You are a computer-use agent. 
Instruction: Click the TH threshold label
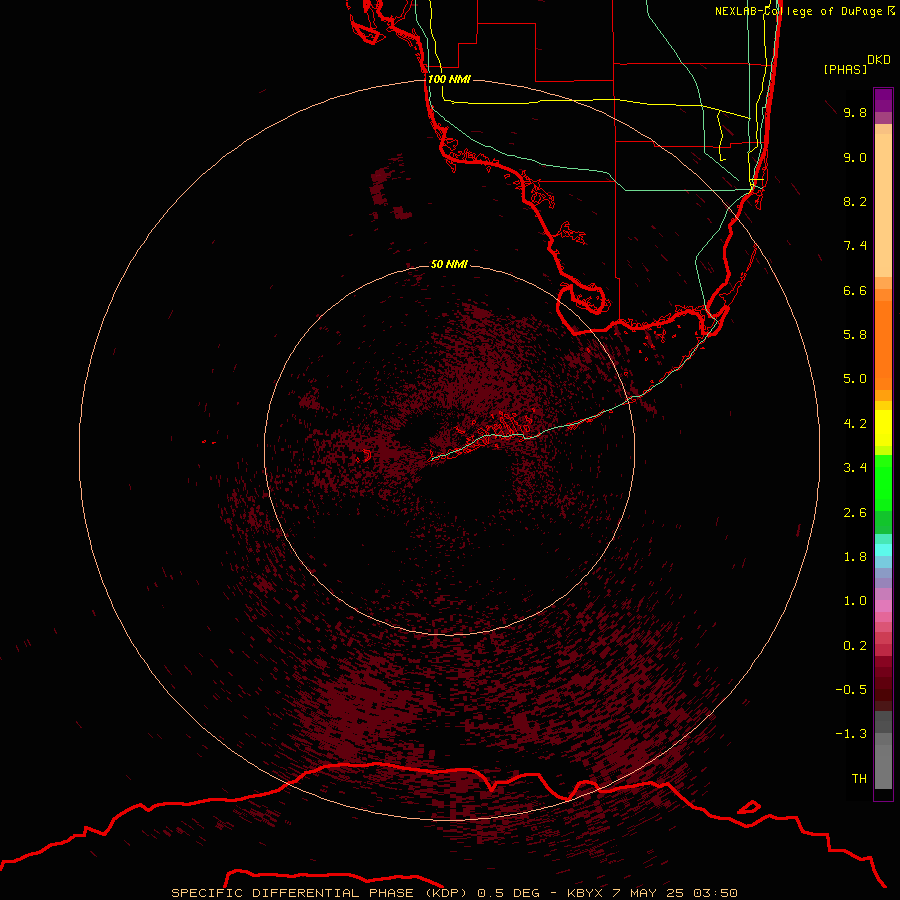[x=859, y=779]
